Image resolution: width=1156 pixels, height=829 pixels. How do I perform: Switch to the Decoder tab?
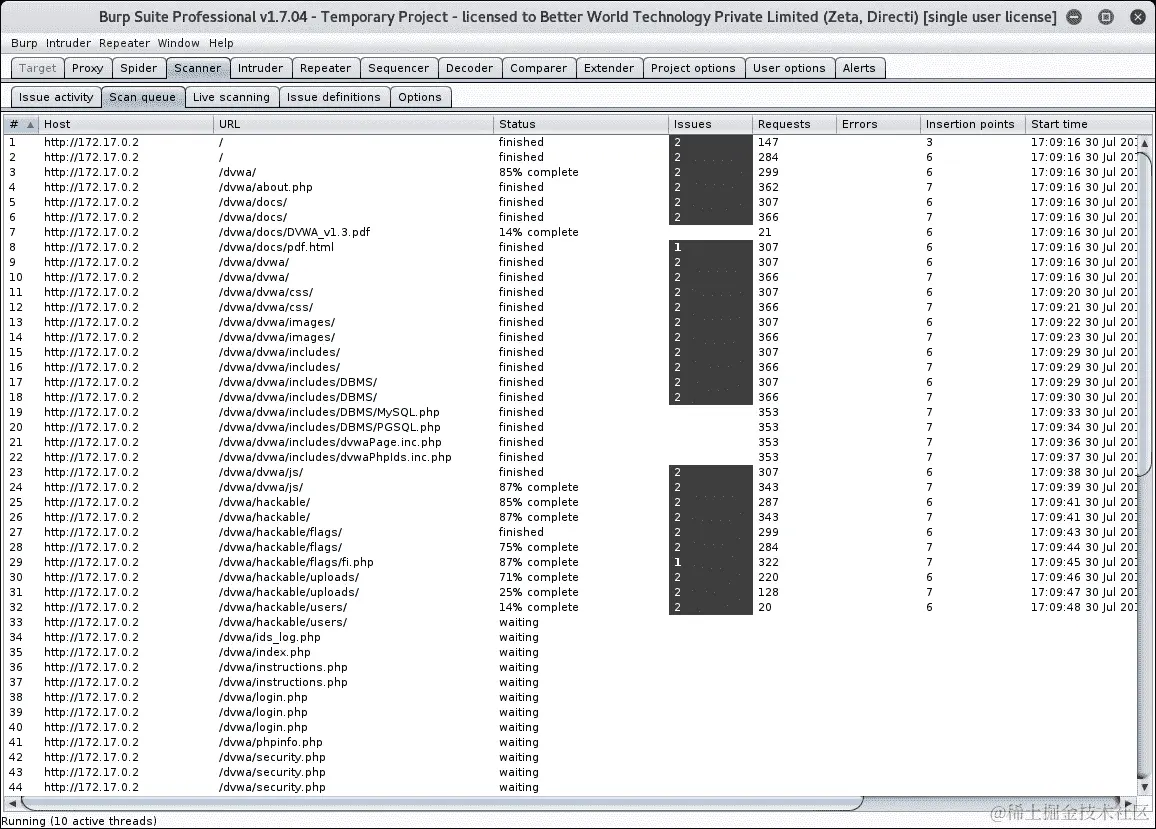tap(470, 68)
